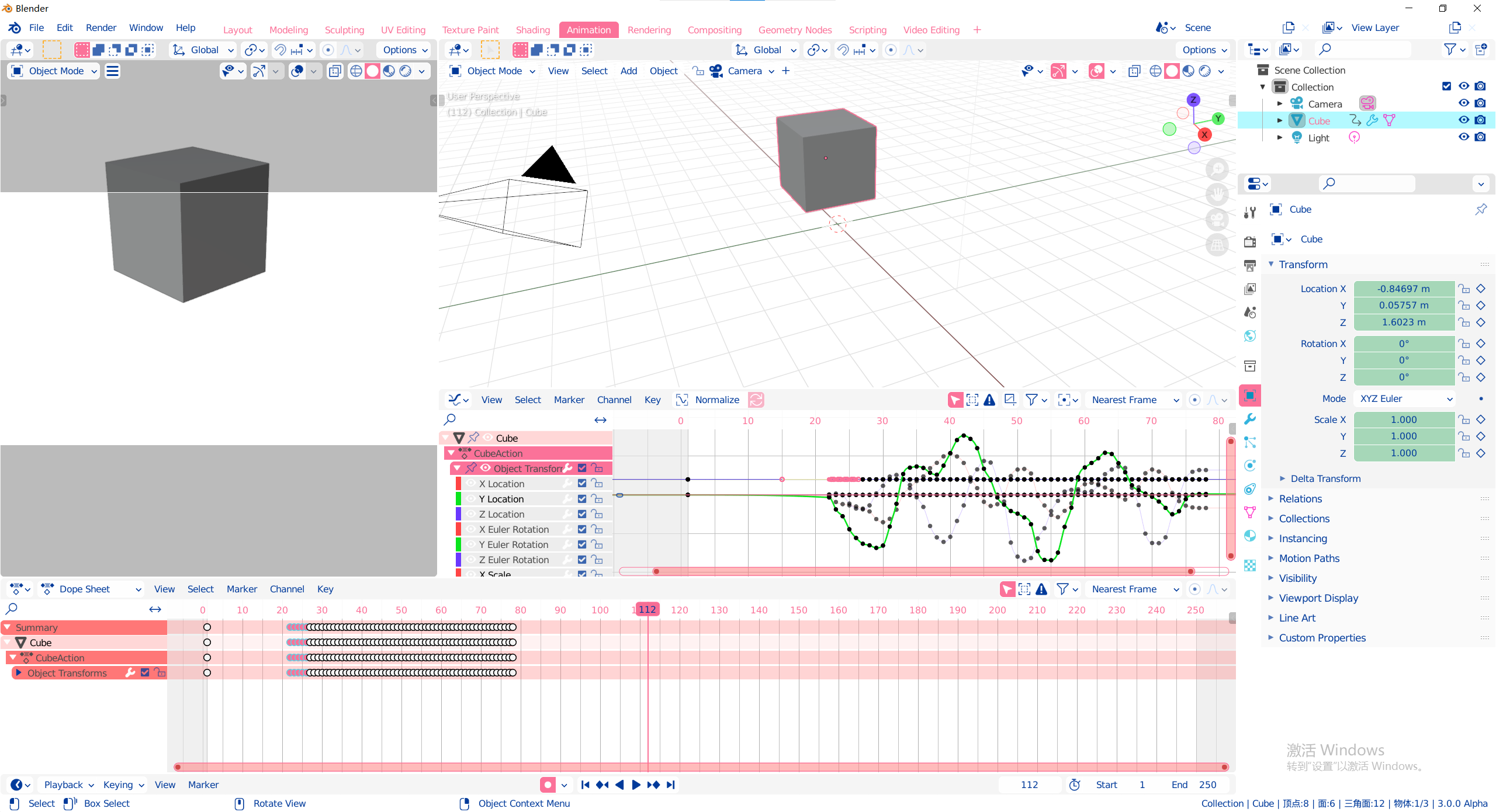This screenshot has height=812, width=1496.
Task: Click the Normalize icon in the graph editor
Action: point(681,400)
